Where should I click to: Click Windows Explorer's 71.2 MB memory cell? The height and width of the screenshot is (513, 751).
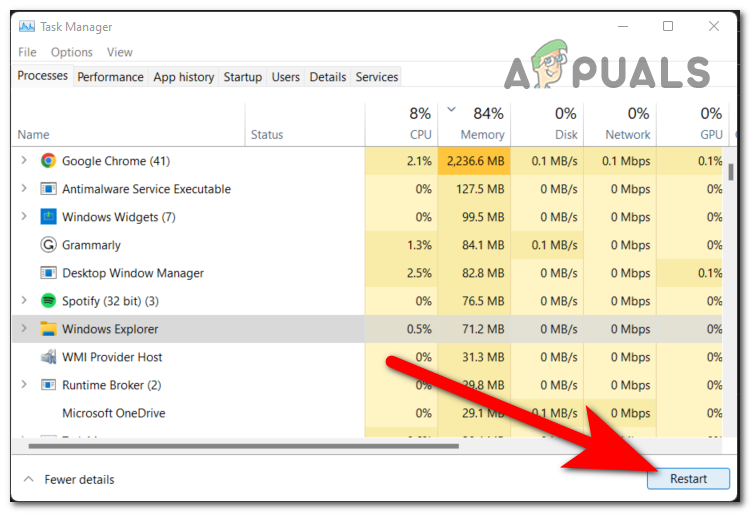[474, 329]
